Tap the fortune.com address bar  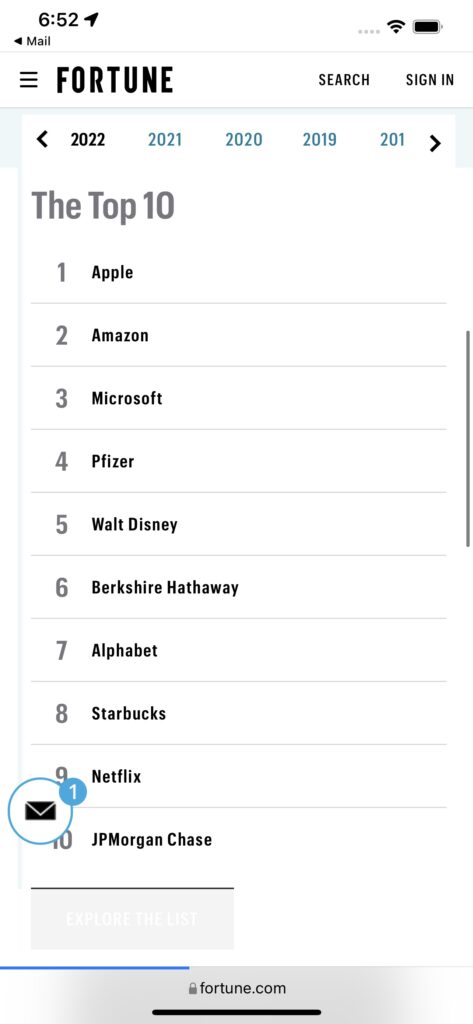[x=236, y=989]
